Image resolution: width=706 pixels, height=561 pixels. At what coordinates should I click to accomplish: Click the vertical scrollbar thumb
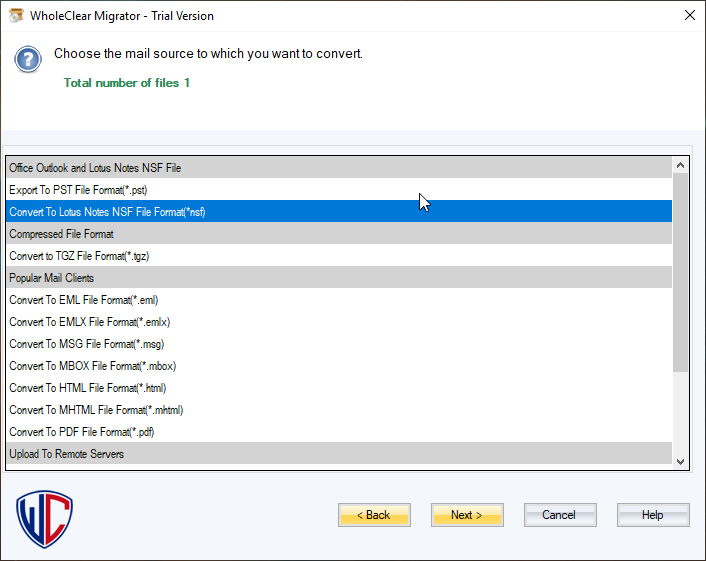680,272
